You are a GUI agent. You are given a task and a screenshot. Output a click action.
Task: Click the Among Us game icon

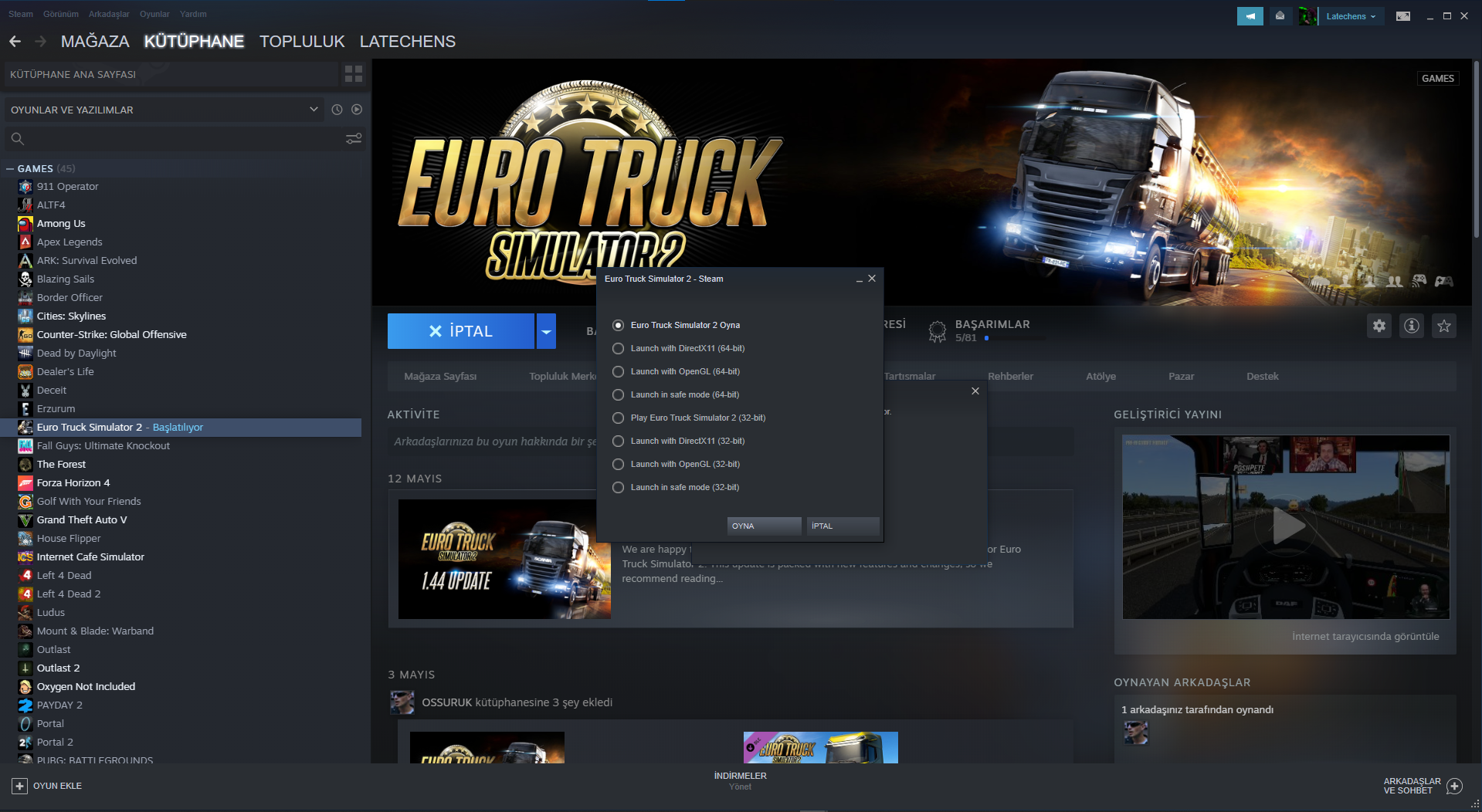(x=25, y=224)
